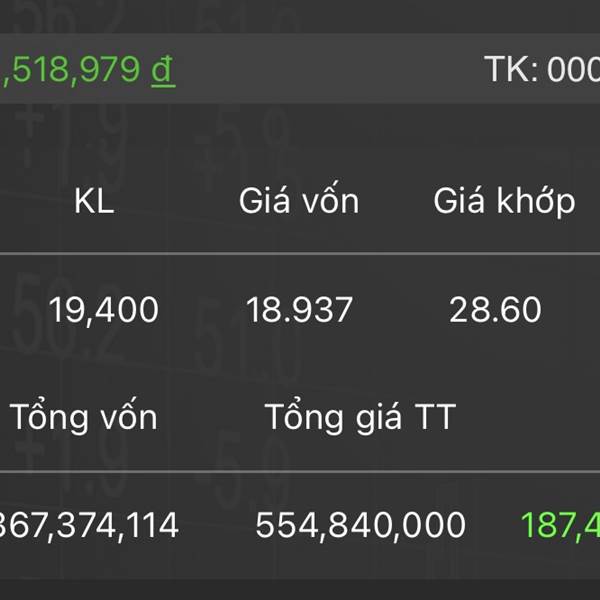Sort holdings by the KL column header

click(x=94, y=201)
